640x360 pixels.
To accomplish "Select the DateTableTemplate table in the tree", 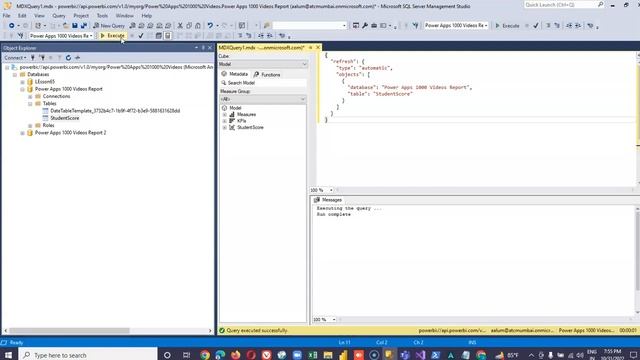I will pyautogui.click(x=115, y=111).
